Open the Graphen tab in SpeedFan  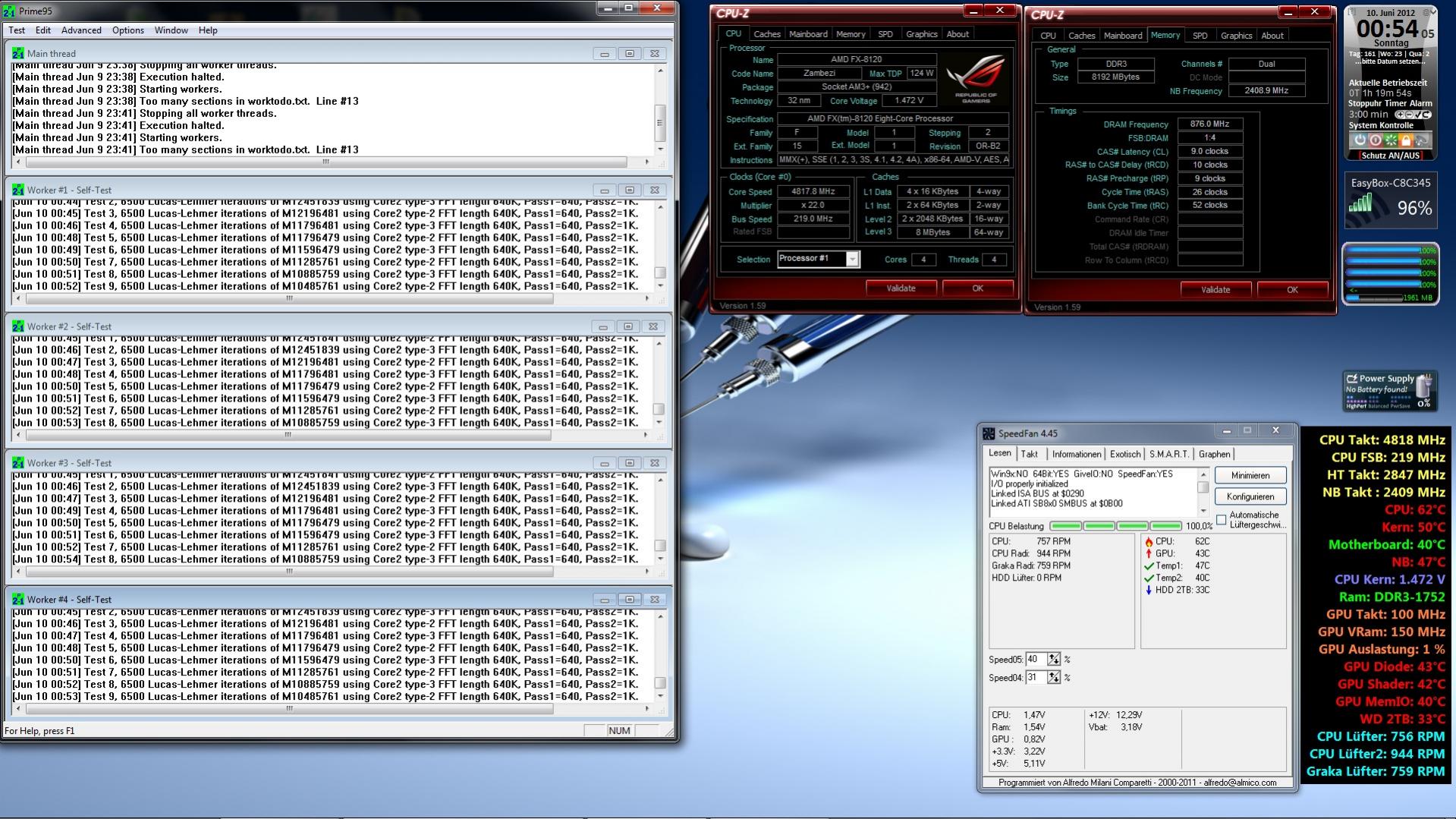click(x=1214, y=455)
